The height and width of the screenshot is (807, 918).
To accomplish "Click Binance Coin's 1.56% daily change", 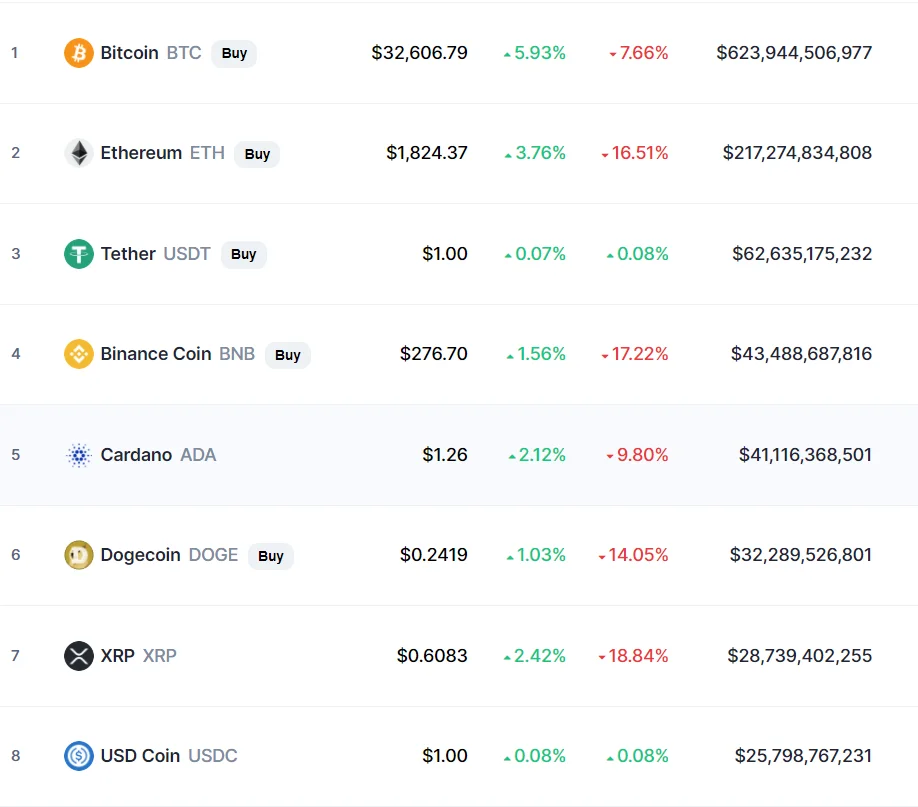I will click(536, 354).
